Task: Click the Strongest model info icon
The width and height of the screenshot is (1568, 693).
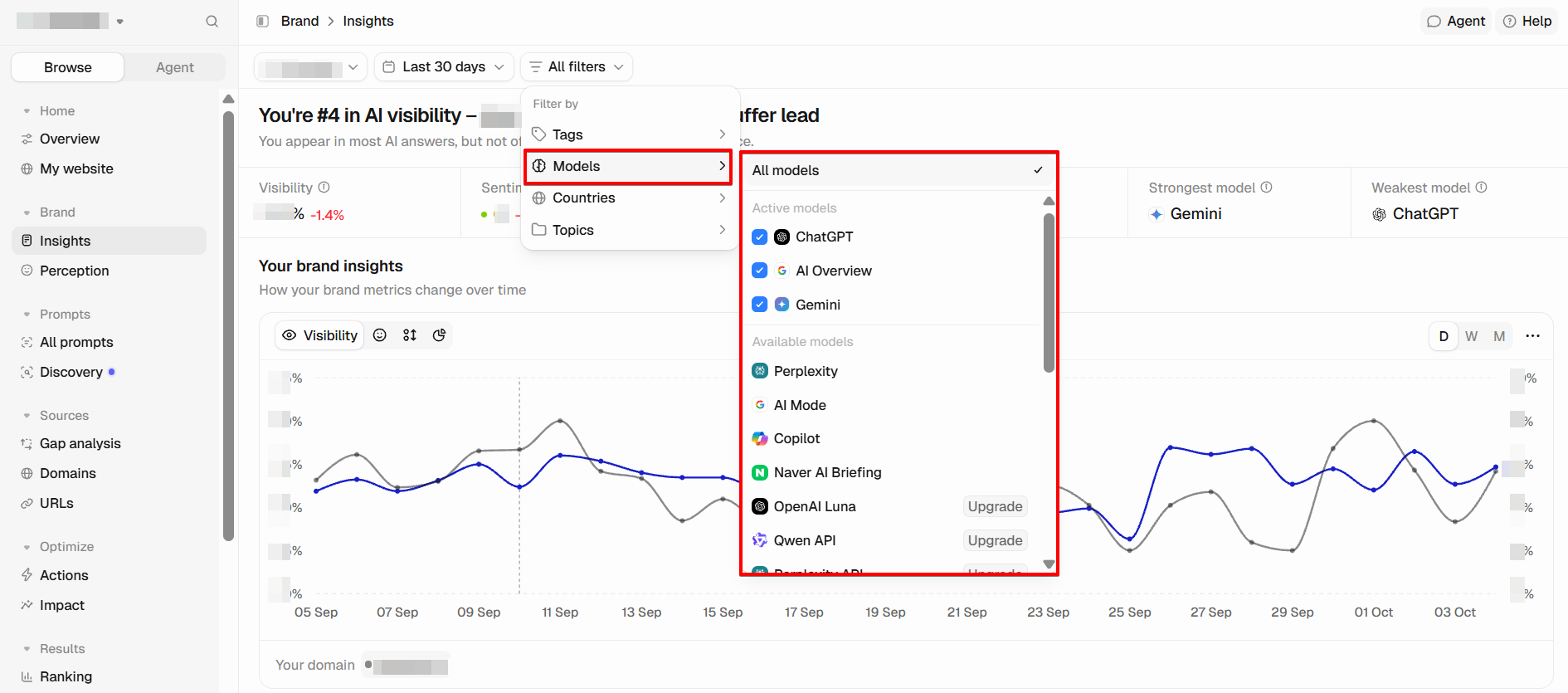Action: point(1267,188)
